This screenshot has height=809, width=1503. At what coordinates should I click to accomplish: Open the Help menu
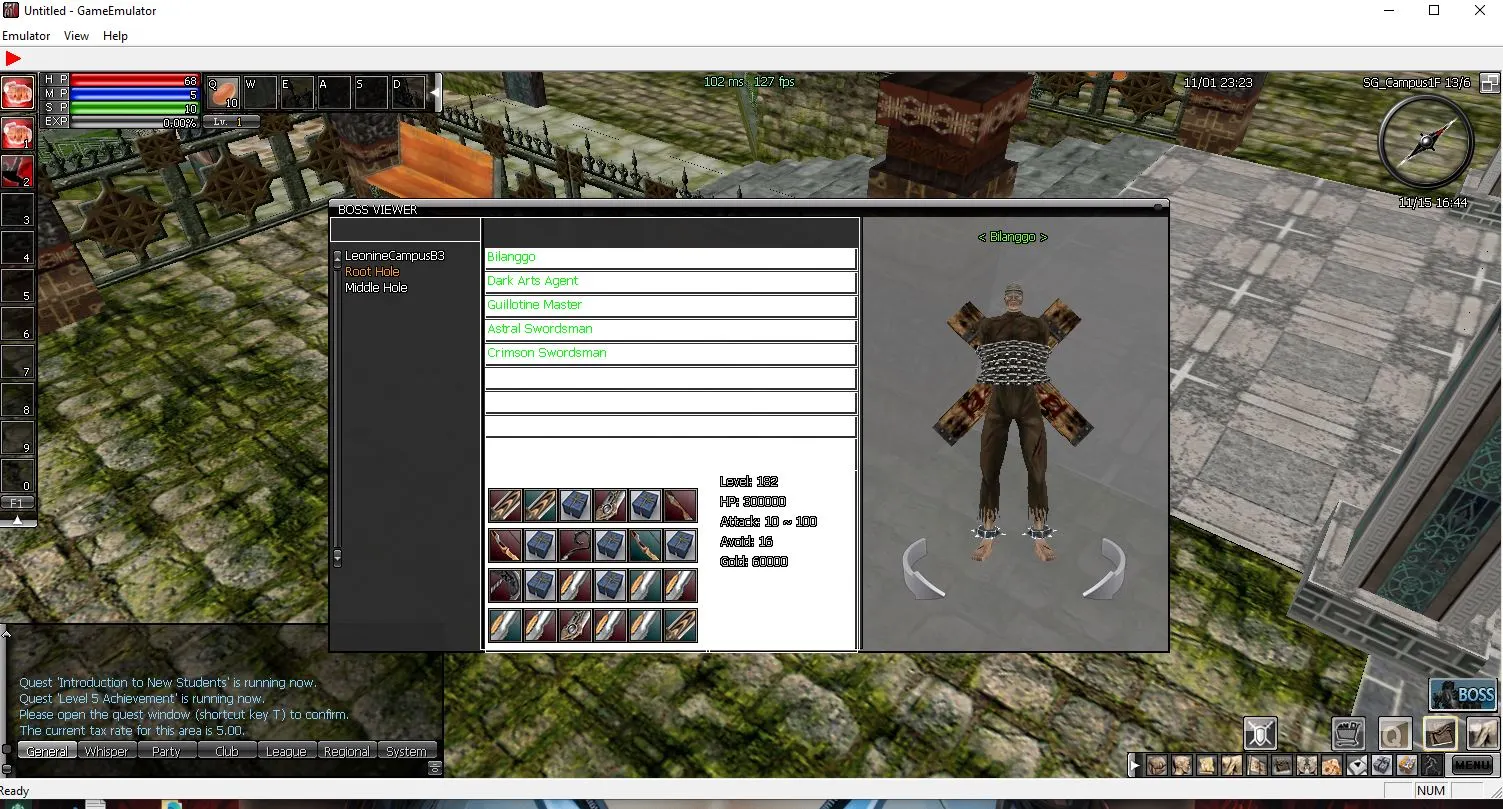[x=115, y=35]
